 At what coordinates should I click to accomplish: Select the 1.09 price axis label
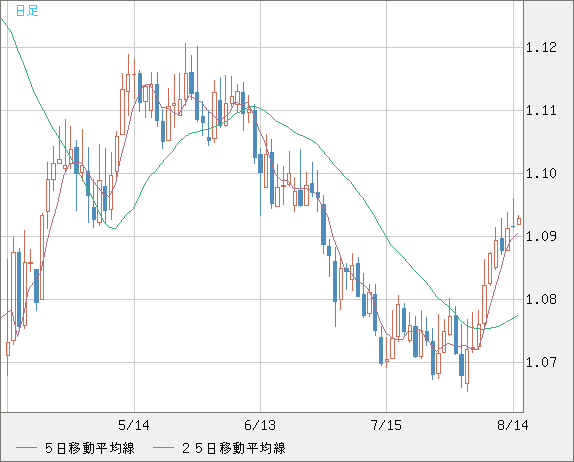pos(541,236)
